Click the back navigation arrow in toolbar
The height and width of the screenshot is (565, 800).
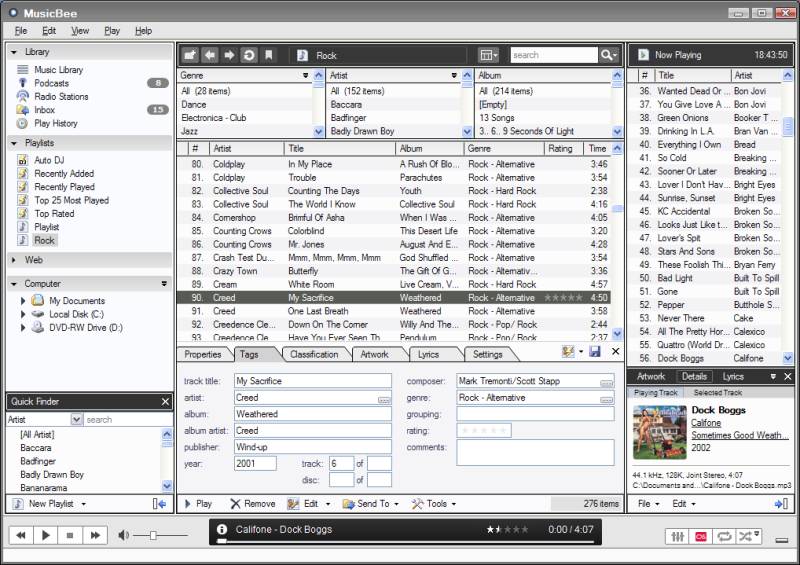point(210,55)
